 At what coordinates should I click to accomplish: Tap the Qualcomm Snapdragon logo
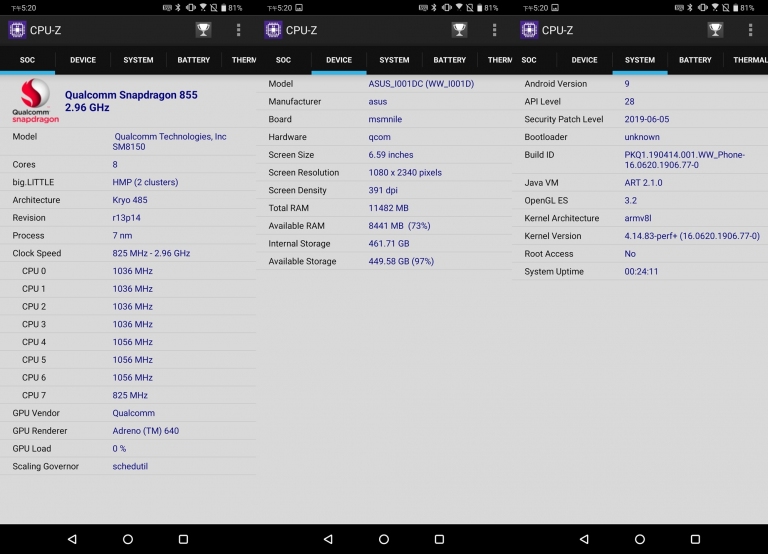35,100
